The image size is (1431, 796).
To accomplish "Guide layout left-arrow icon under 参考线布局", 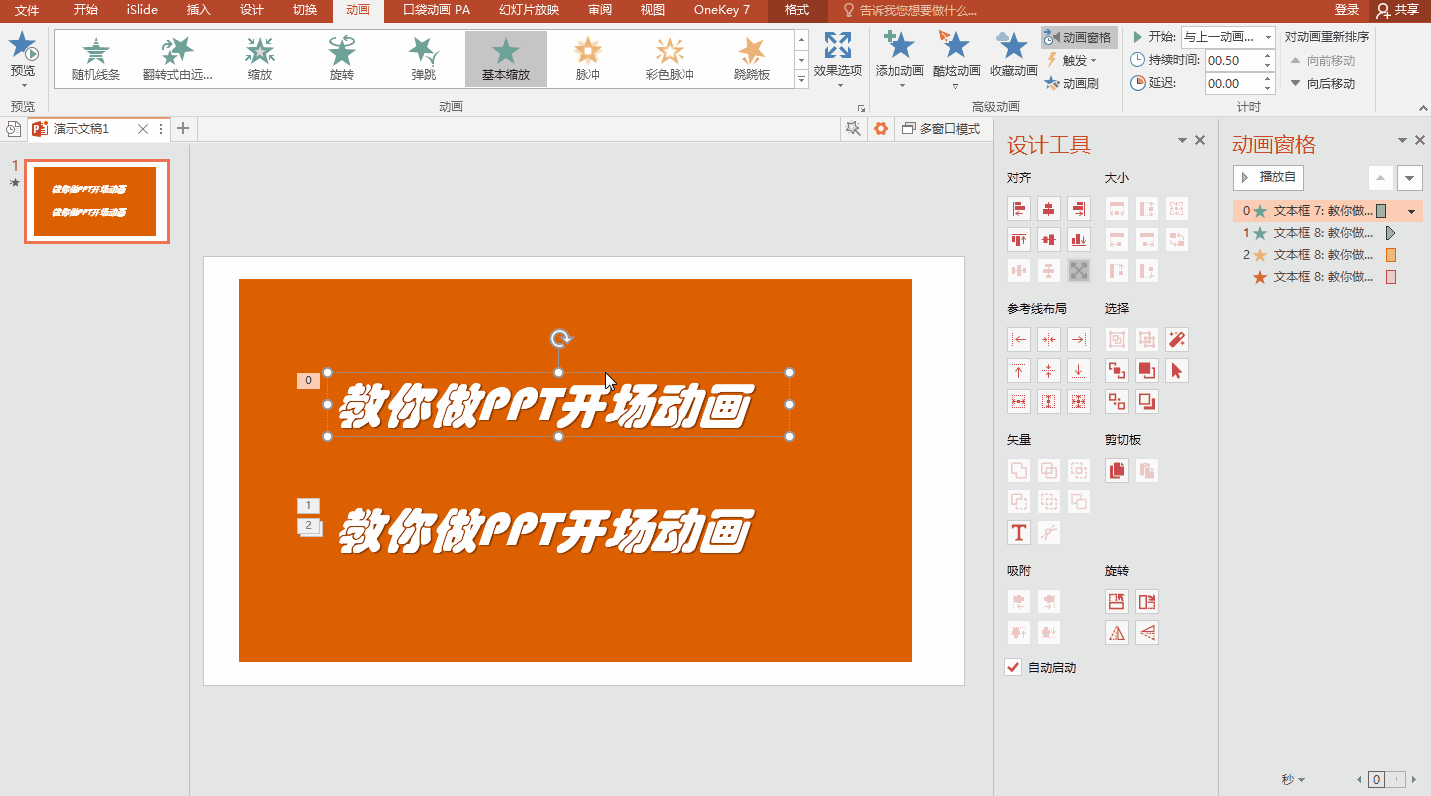I will click(x=1018, y=340).
